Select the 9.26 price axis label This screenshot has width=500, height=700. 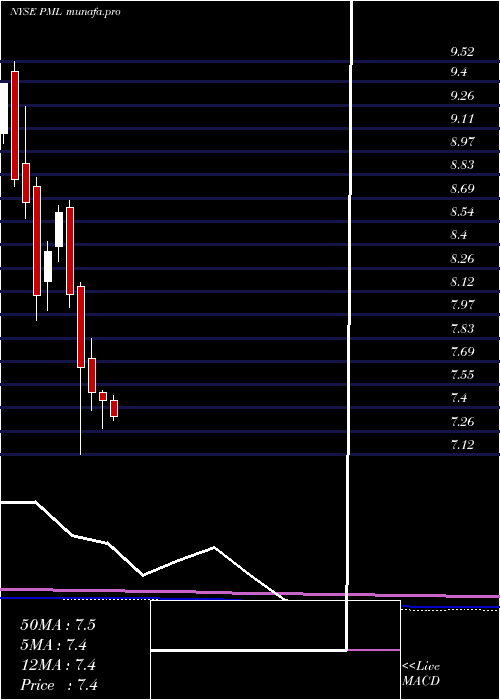[x=462, y=96]
